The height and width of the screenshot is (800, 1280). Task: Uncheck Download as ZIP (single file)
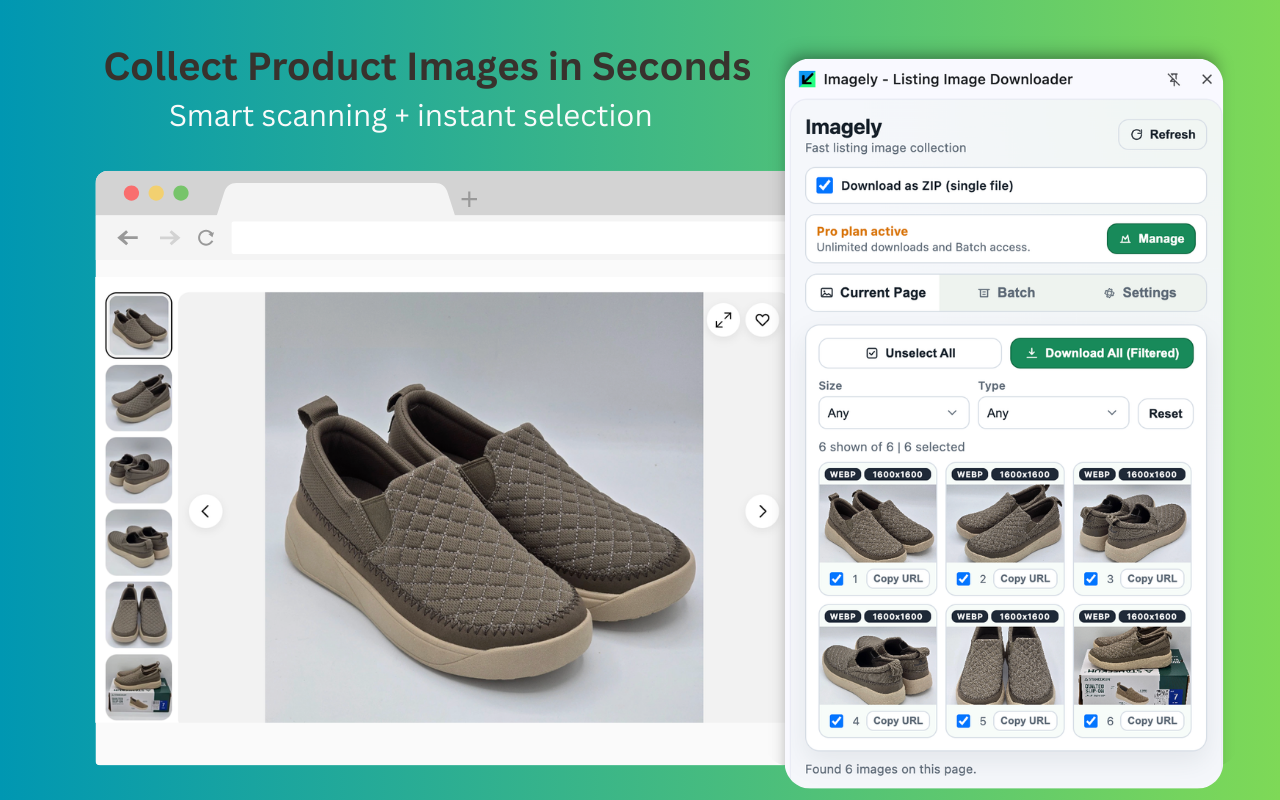(824, 185)
